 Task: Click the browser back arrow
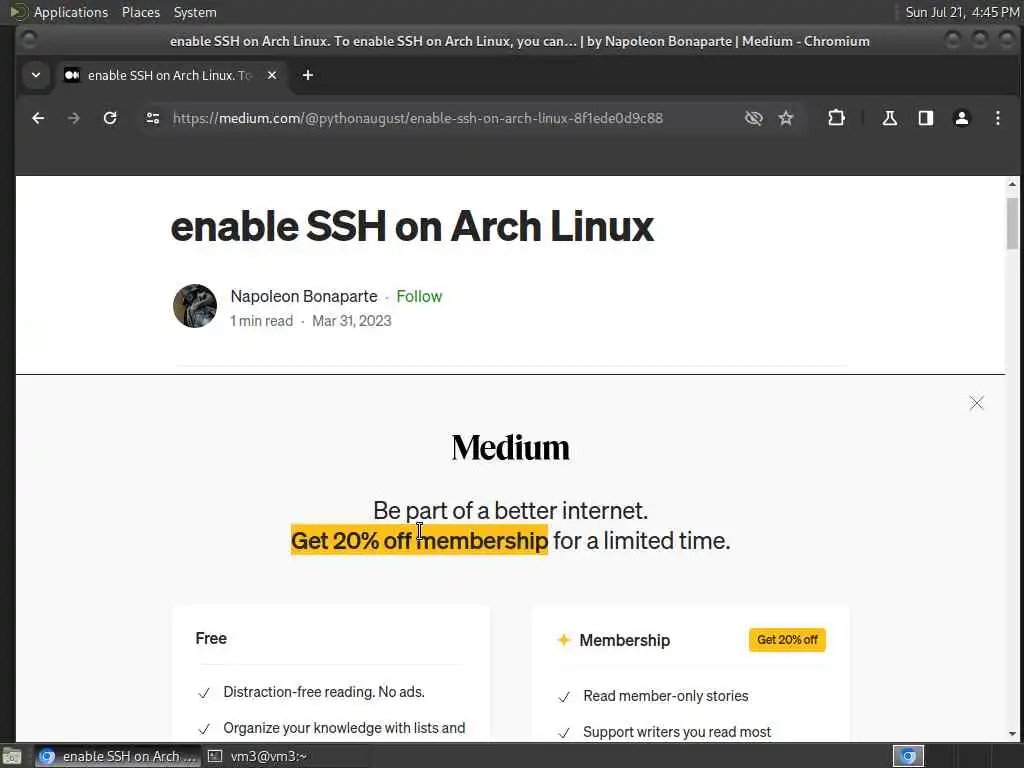click(x=38, y=118)
